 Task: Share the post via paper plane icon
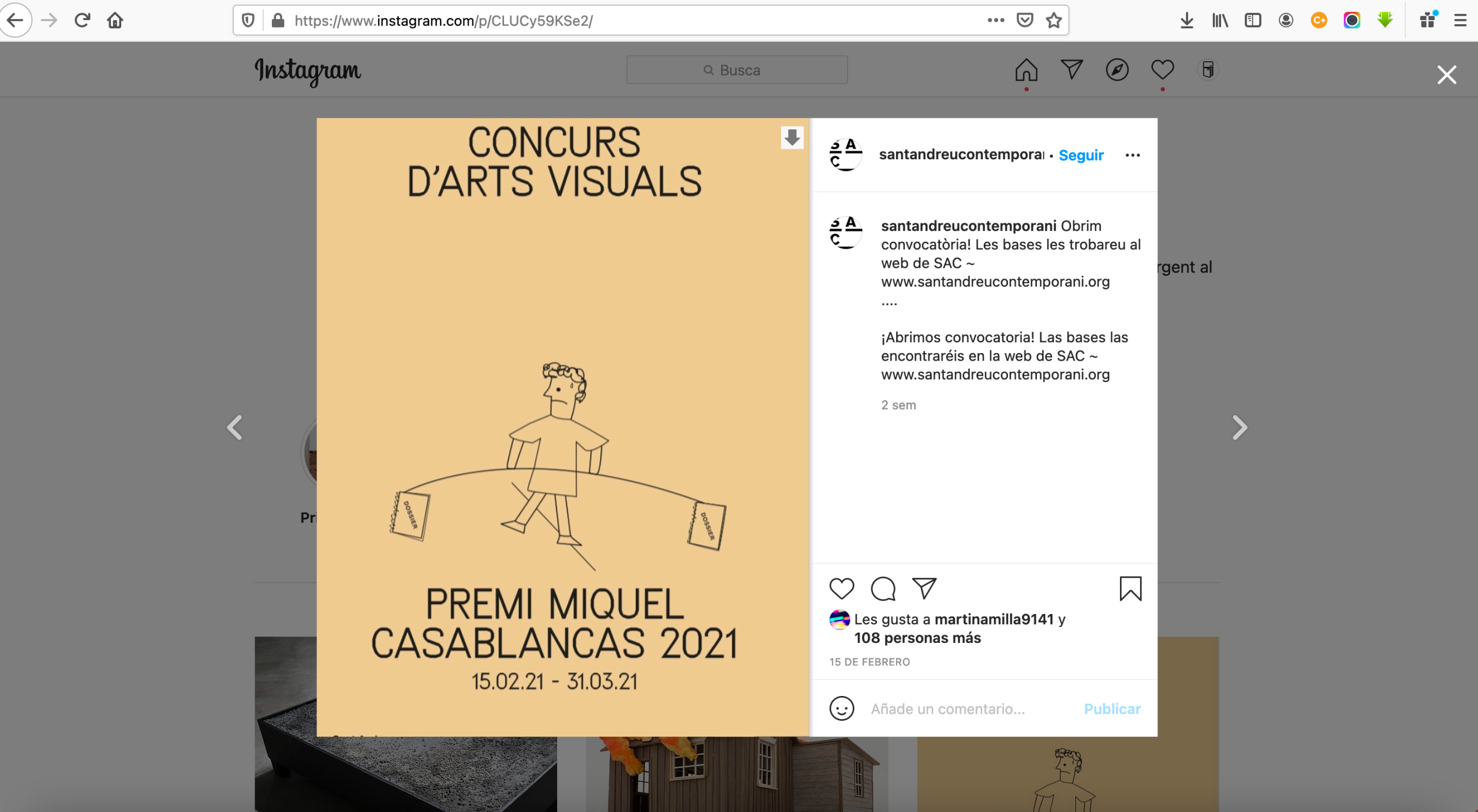click(x=923, y=589)
